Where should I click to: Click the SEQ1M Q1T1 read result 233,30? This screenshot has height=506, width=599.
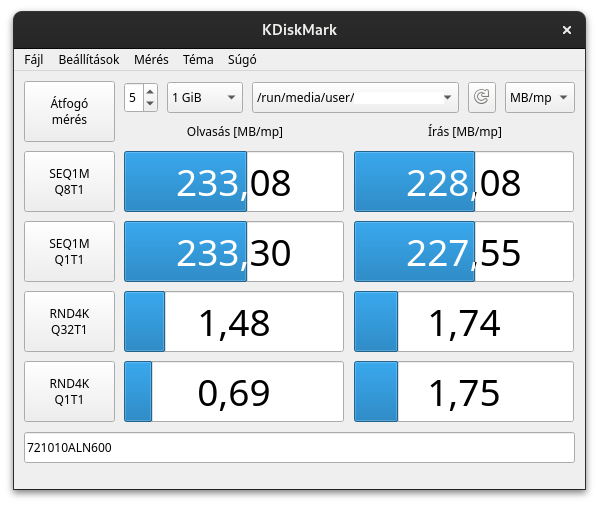coord(234,251)
